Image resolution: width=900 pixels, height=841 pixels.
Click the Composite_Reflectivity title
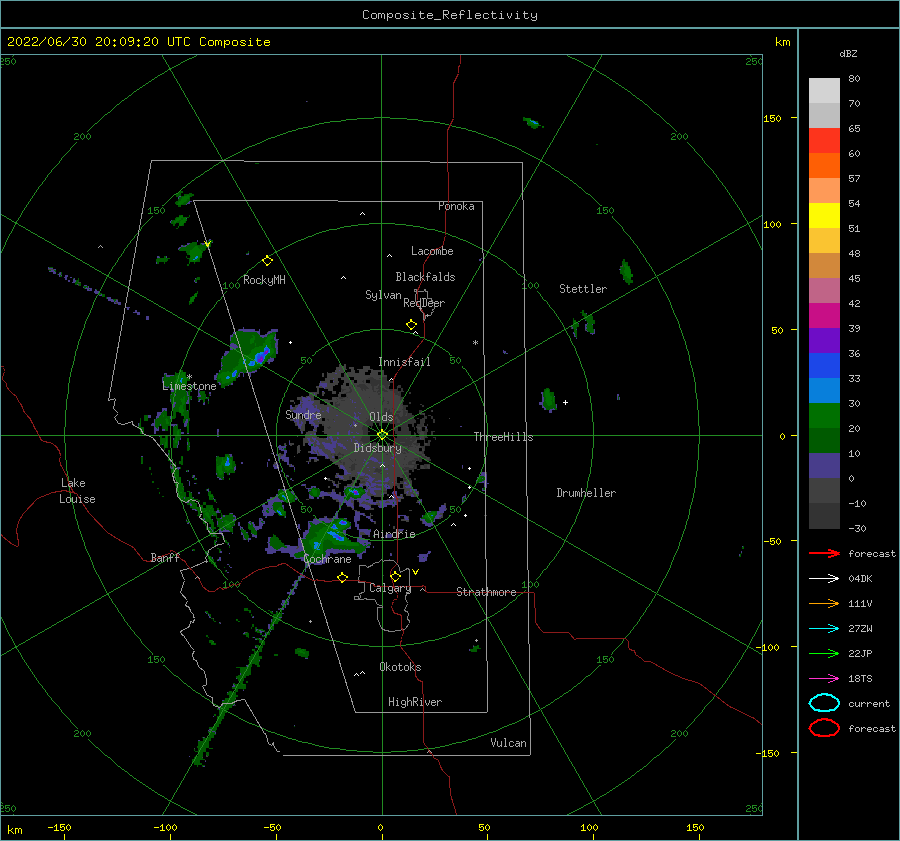click(449, 15)
